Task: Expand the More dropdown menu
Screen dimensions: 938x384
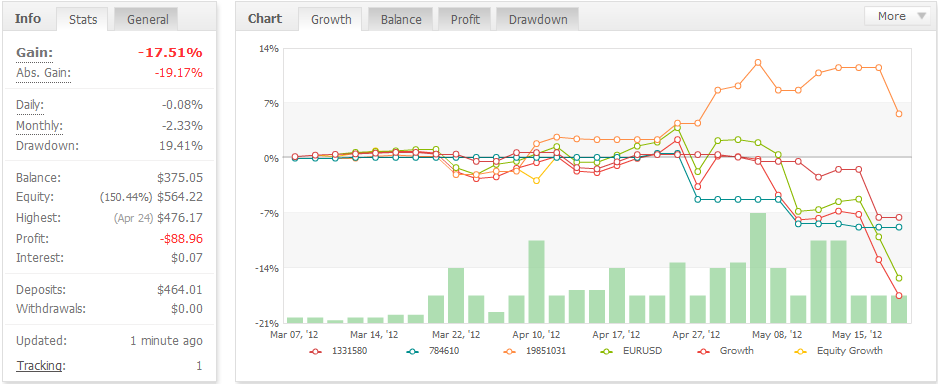Action: point(897,16)
